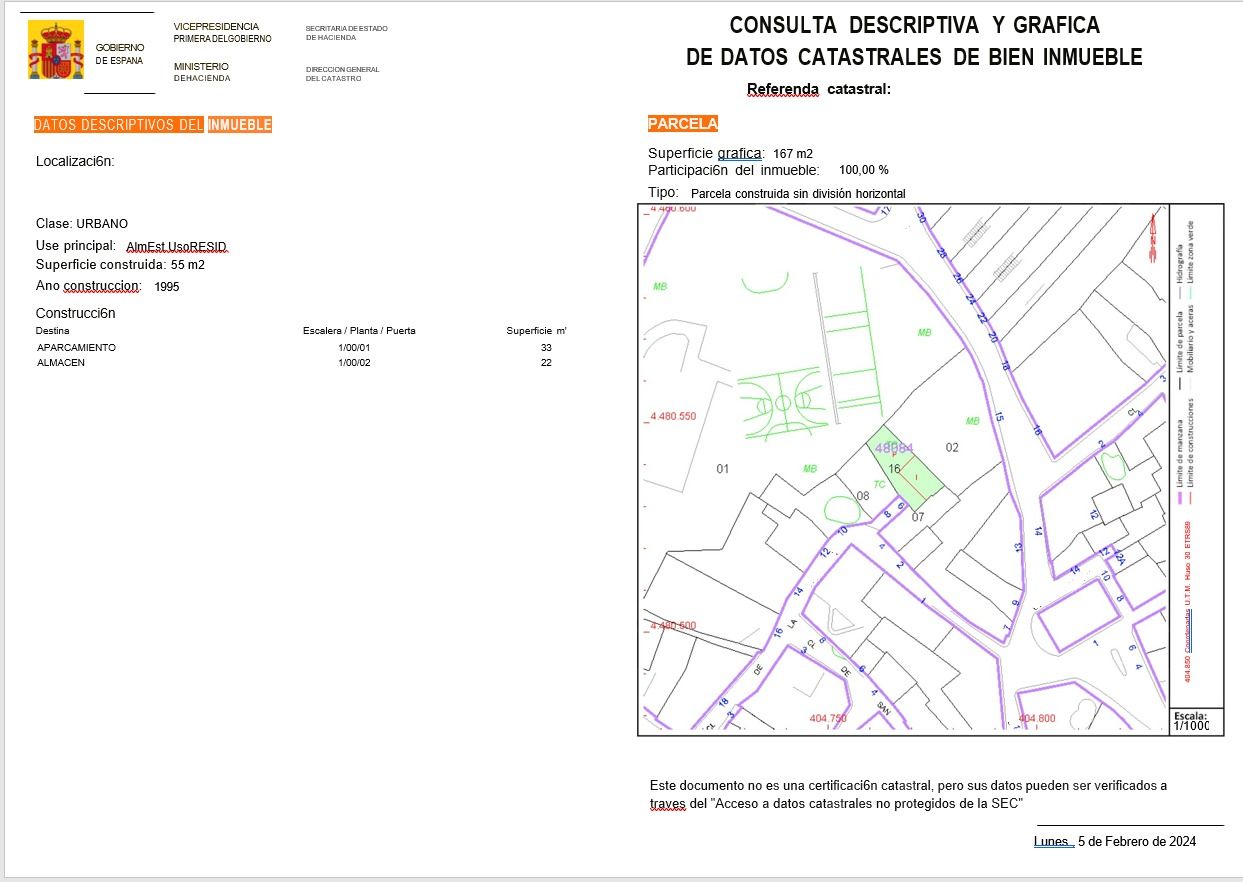Click the date text 5 de Febrero de 2024
The height and width of the screenshot is (882, 1243).
tap(1136, 841)
